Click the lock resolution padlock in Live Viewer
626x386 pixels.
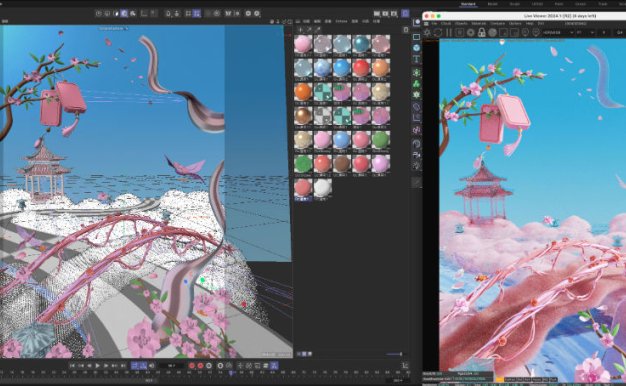(x=481, y=32)
